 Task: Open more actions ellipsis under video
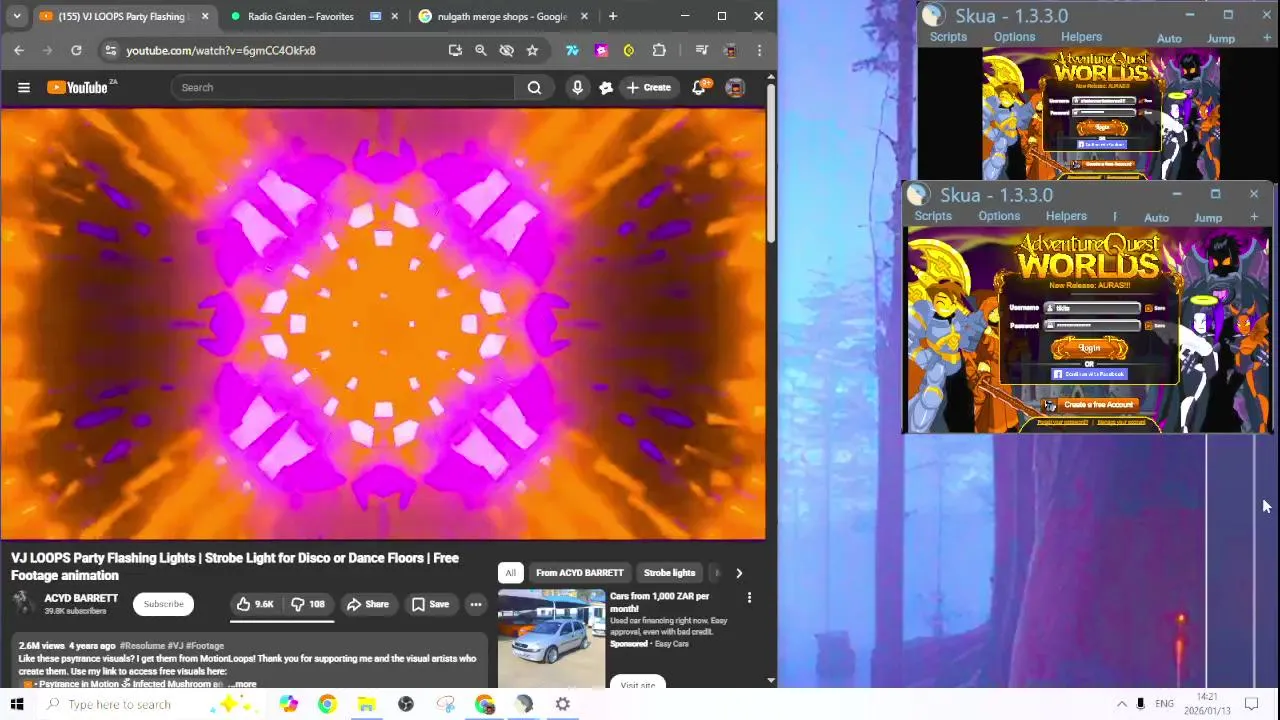pyautogui.click(x=476, y=604)
